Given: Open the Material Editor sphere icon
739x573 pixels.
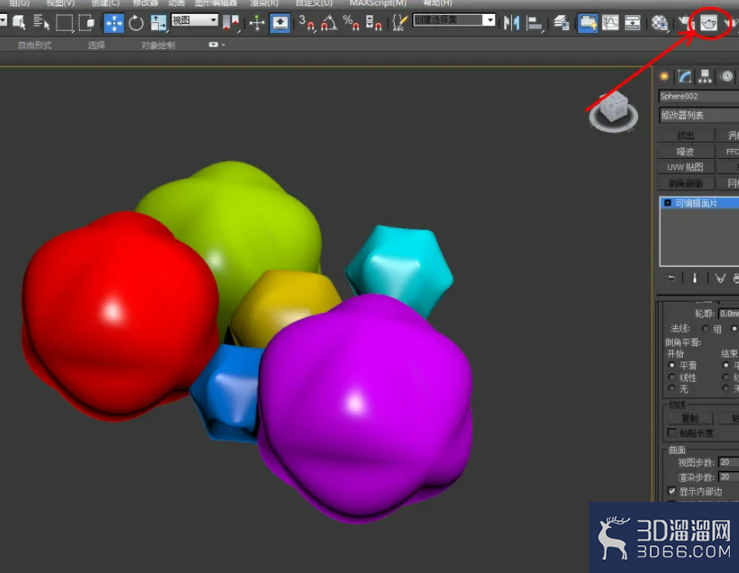Looking at the screenshot, I should click(659, 22).
